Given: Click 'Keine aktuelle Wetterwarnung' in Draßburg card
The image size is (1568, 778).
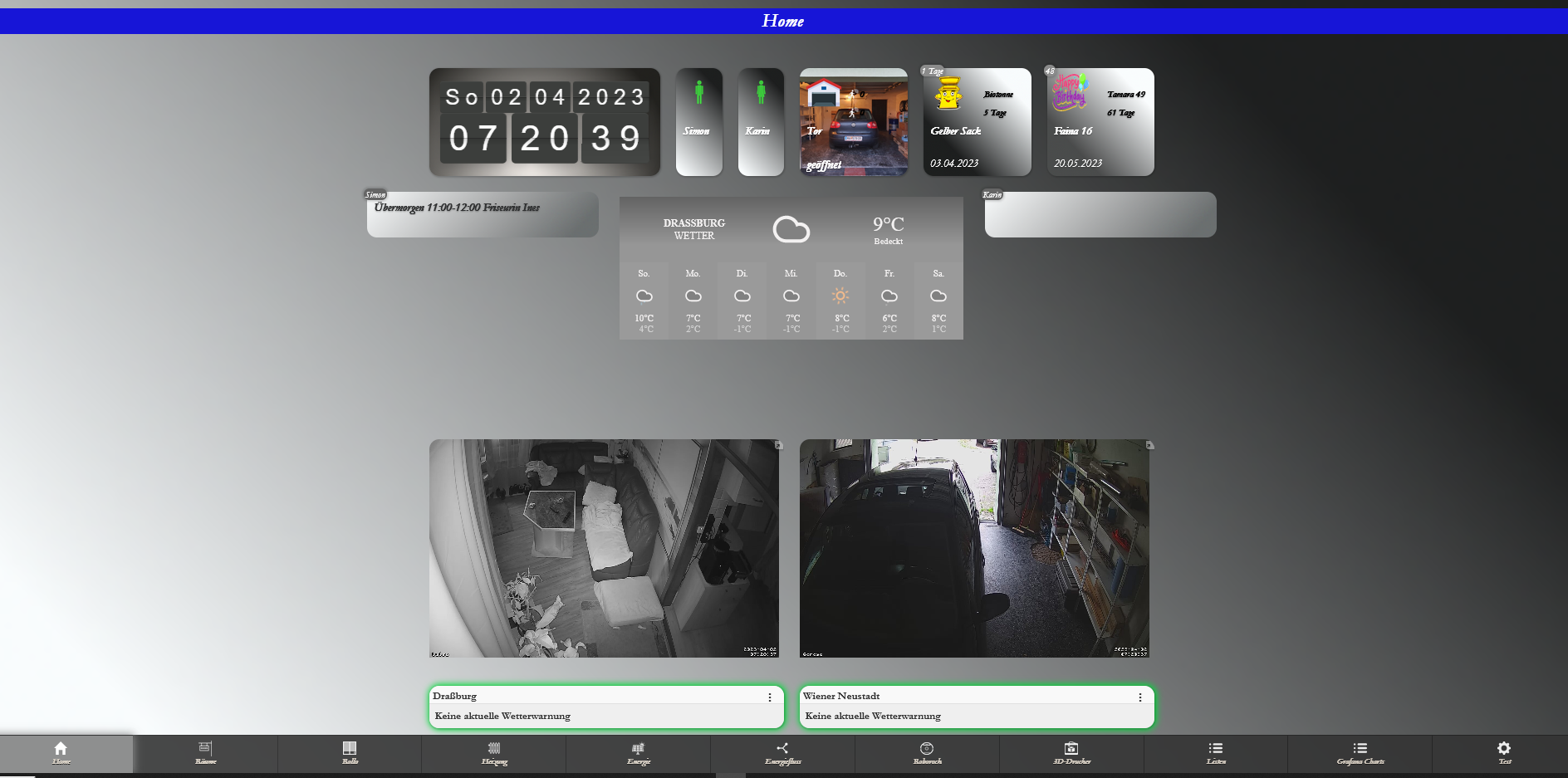Looking at the screenshot, I should click(502, 716).
